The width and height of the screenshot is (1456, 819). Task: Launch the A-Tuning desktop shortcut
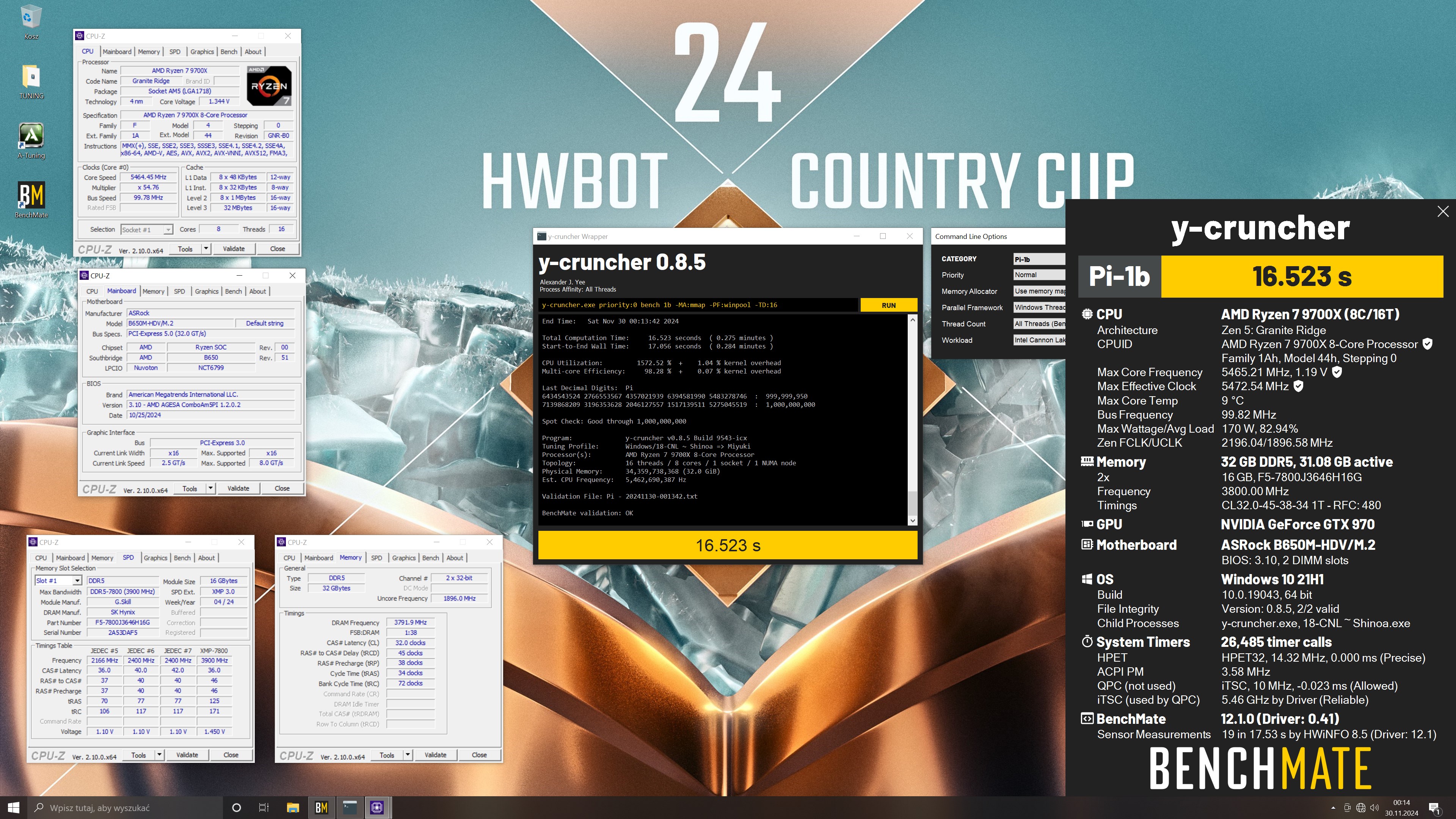coord(31,141)
